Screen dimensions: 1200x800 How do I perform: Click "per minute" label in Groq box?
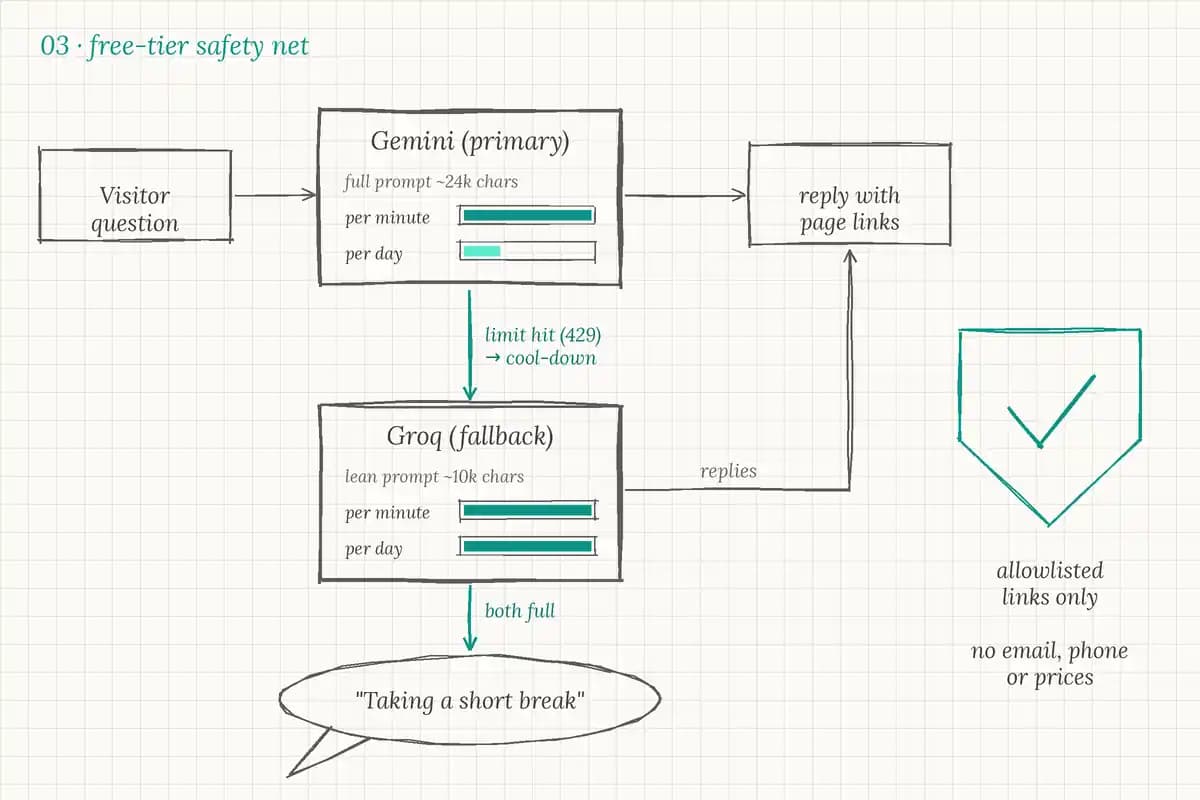point(388,513)
